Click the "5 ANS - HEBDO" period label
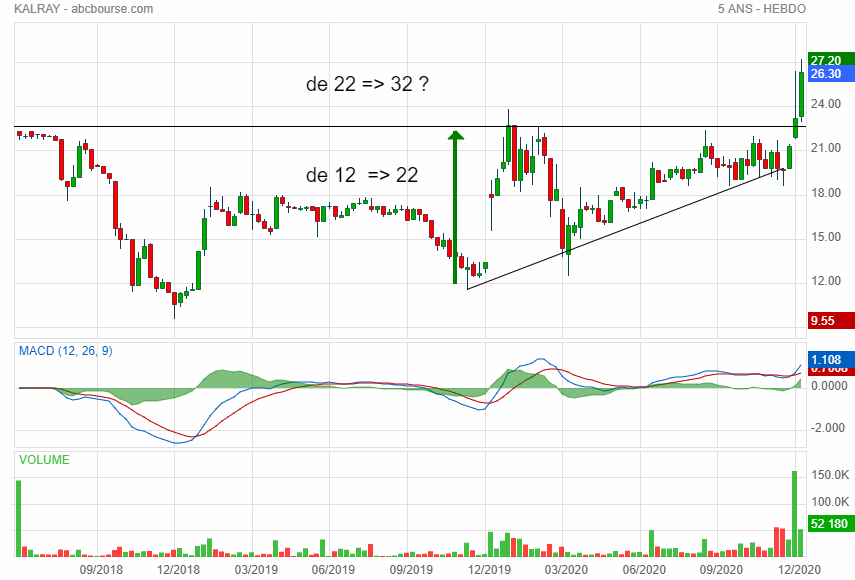This screenshot has height=580, width=855. (761, 9)
